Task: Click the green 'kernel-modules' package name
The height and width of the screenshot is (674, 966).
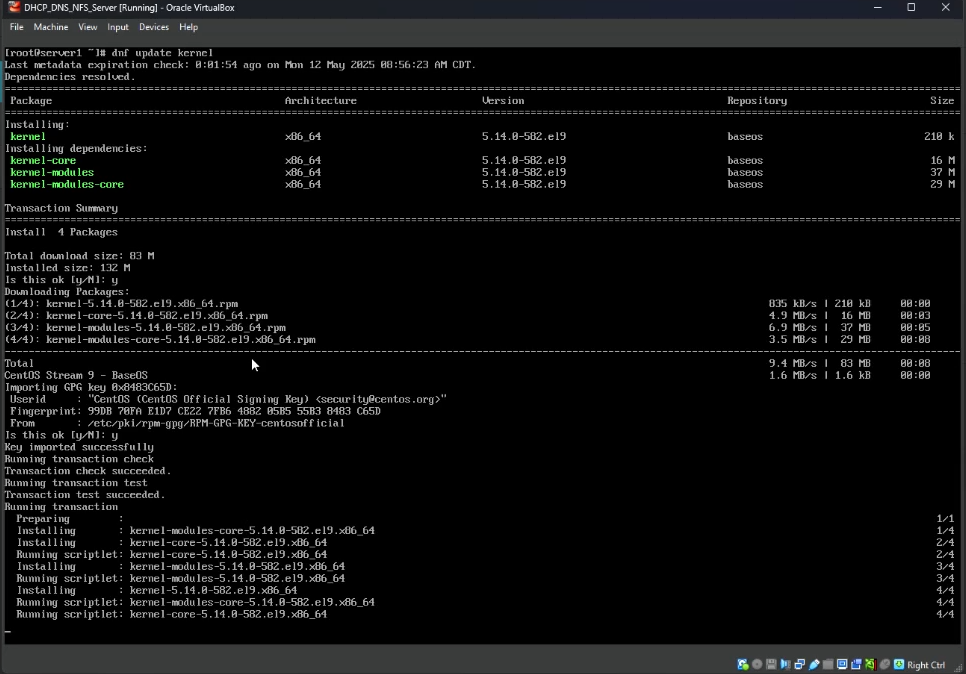Action: 52,173
